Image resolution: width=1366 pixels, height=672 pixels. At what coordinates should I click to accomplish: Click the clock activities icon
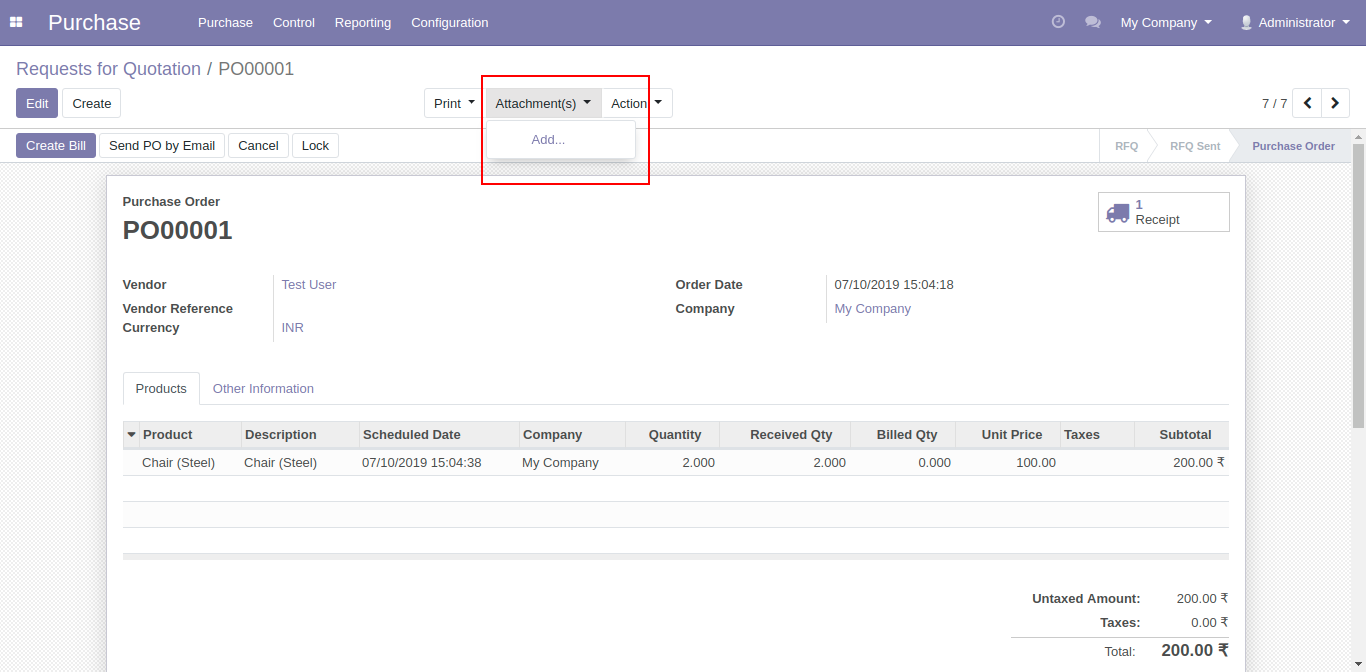tap(1058, 22)
